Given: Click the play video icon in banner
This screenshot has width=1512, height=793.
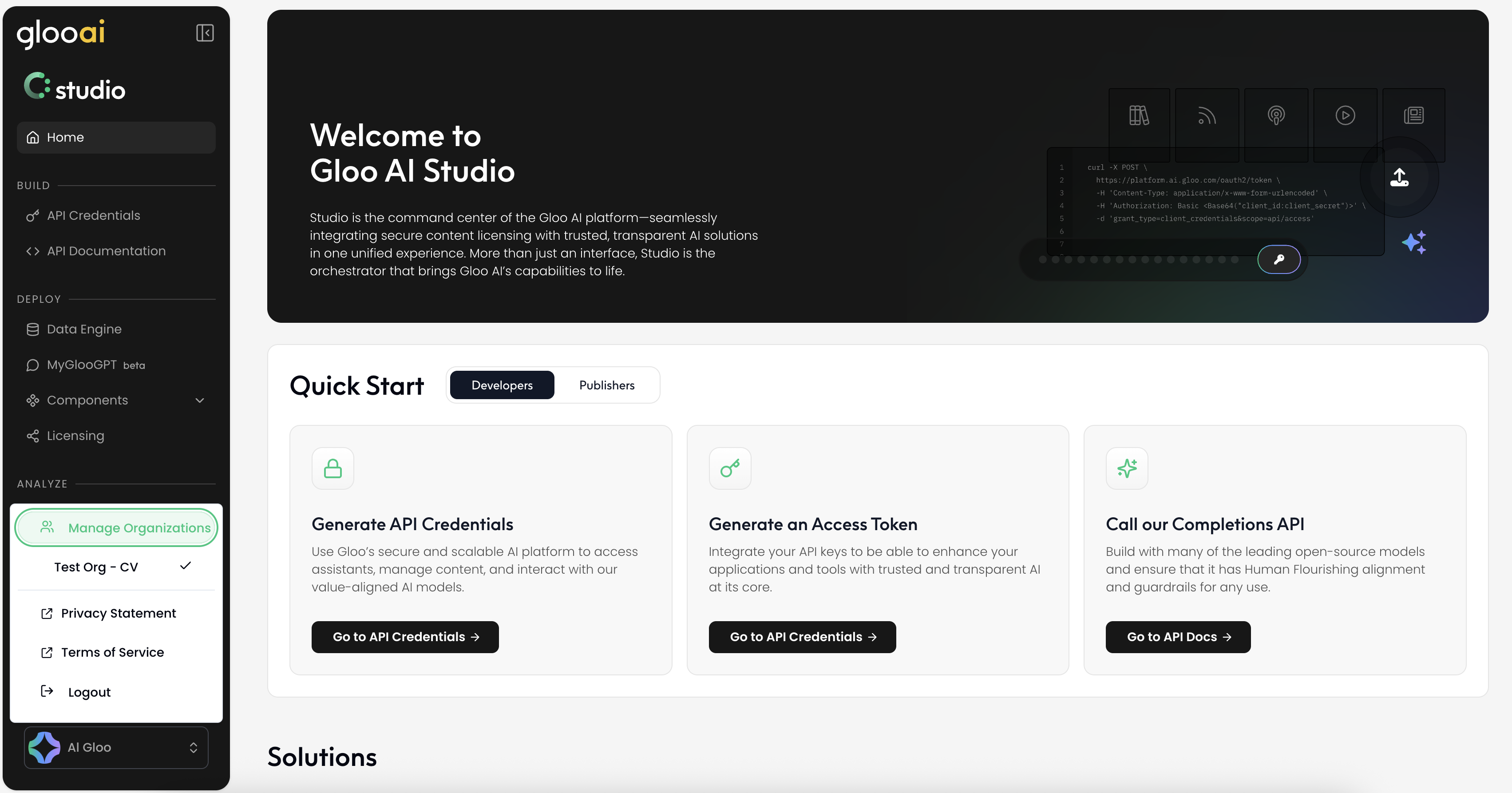Looking at the screenshot, I should (1345, 115).
